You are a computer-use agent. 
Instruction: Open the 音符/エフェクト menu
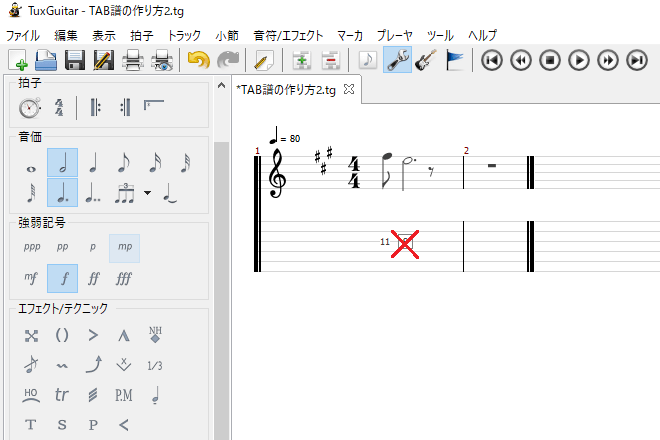(x=288, y=35)
